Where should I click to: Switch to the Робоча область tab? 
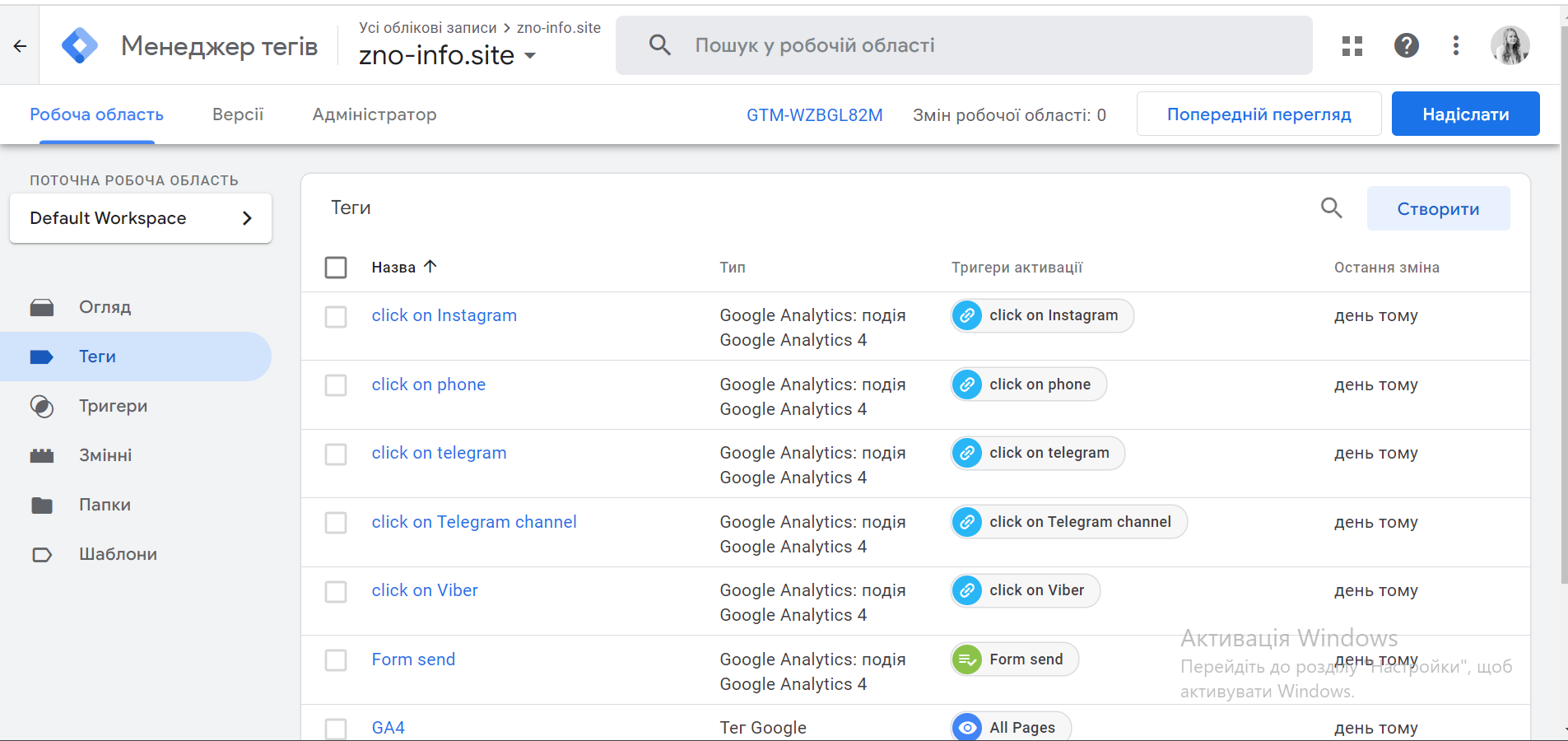[x=97, y=114]
